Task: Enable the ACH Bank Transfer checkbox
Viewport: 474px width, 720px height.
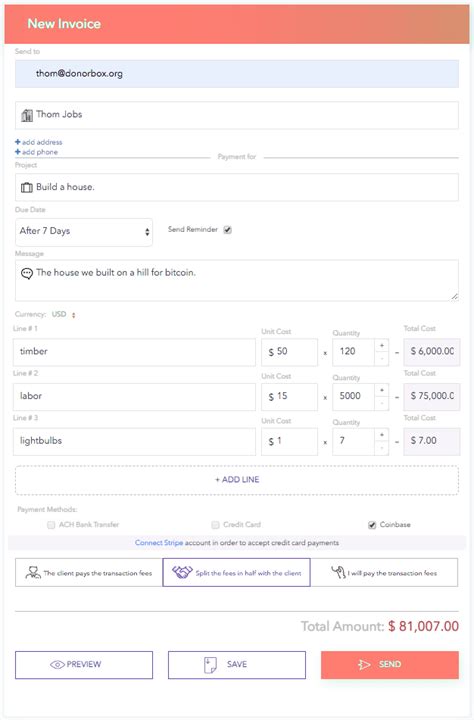Action: 51,525
